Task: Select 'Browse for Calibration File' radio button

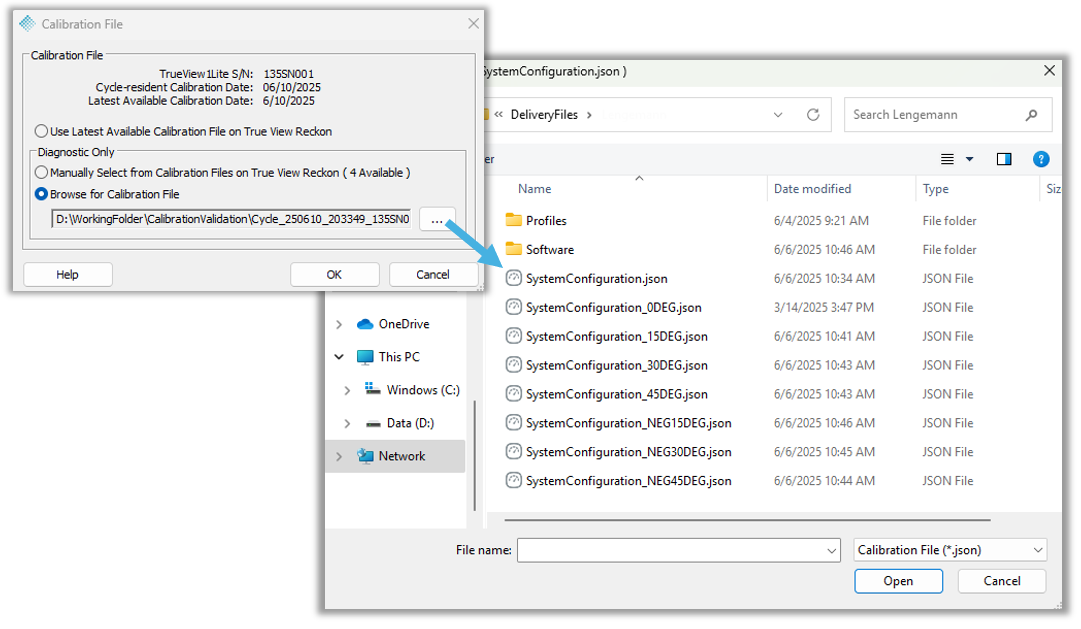Action: click(41, 194)
